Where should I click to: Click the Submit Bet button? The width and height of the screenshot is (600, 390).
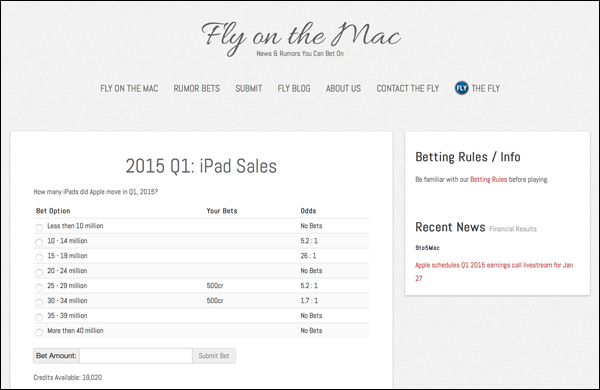(214, 356)
